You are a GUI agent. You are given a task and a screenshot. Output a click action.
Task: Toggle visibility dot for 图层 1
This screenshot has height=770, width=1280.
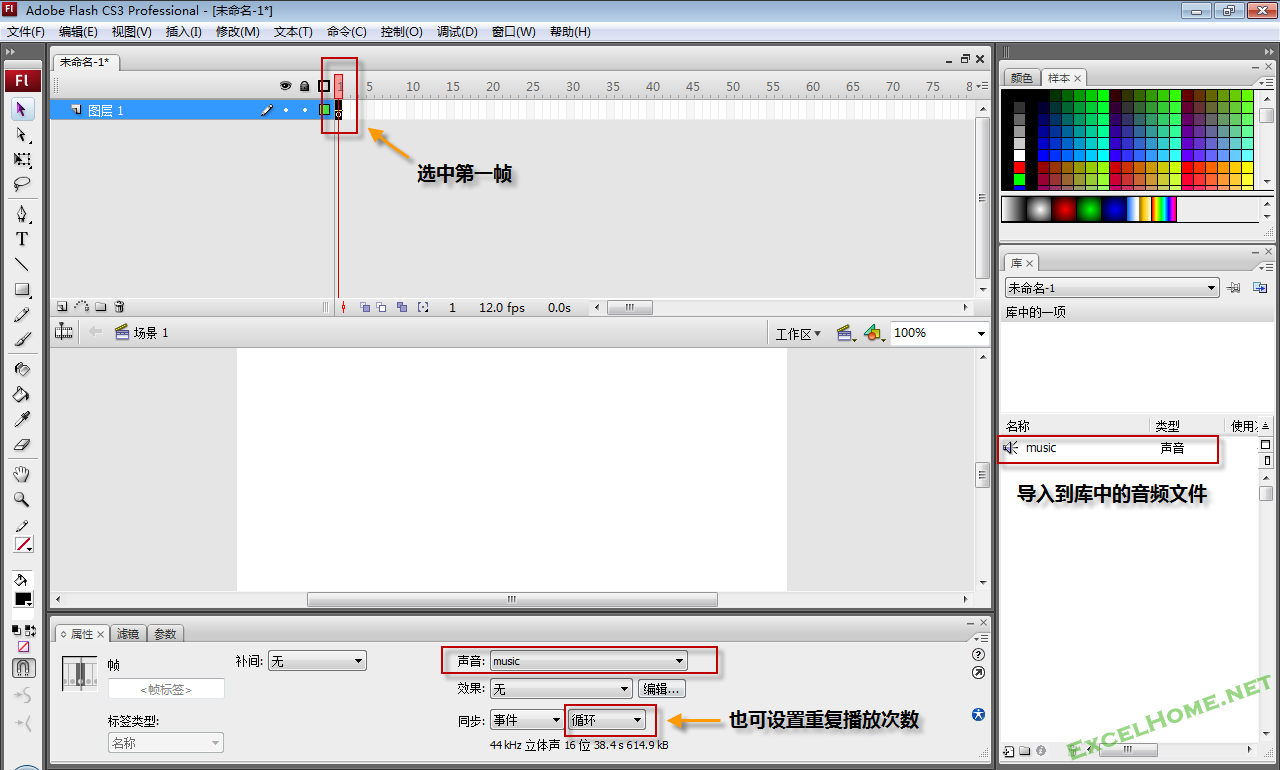coord(286,110)
